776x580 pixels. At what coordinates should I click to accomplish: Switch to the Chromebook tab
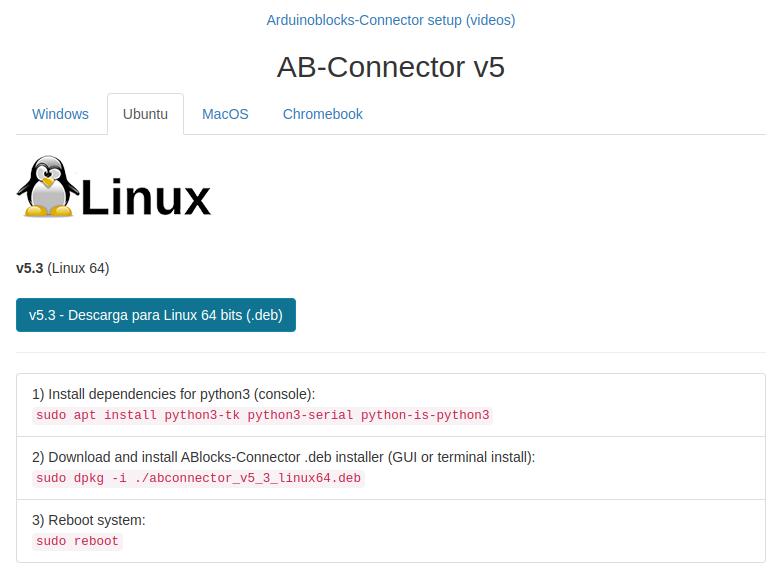click(x=322, y=114)
